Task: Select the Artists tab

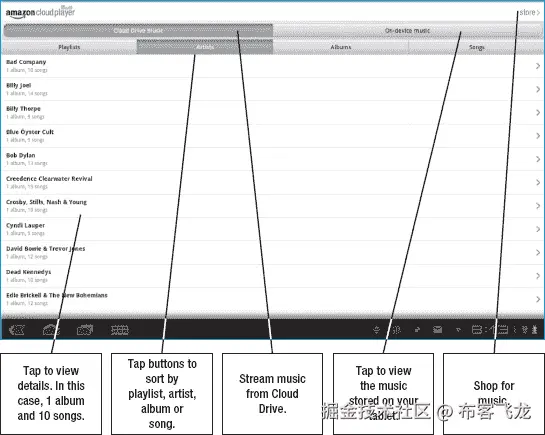Action: pos(205,47)
